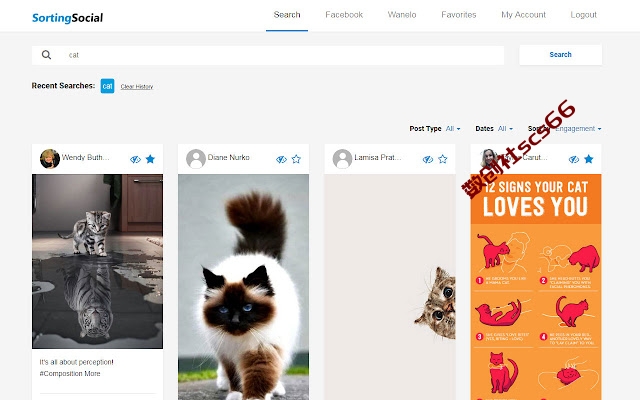Open Diane Nurko's profile avatar
The height and width of the screenshot is (400, 640).
tap(196, 159)
